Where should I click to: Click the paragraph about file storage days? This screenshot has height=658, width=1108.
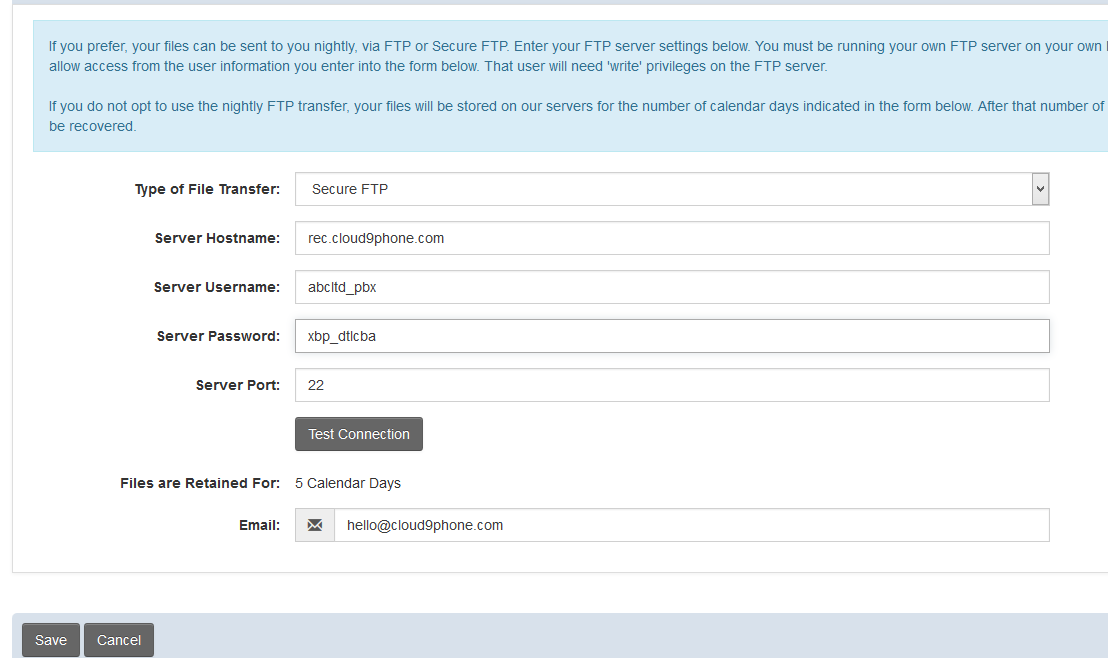[578, 116]
